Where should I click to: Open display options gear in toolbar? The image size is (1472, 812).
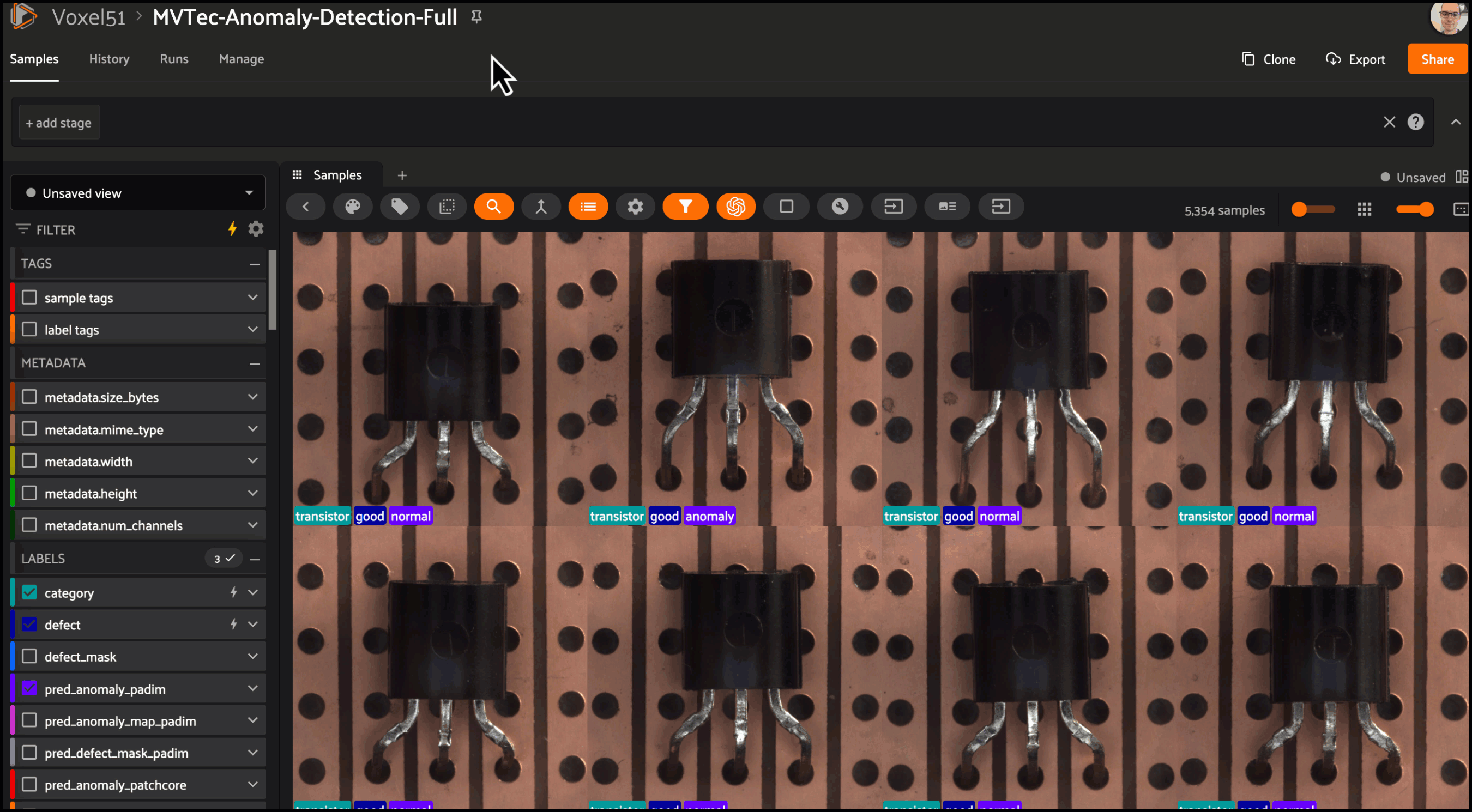(635, 207)
